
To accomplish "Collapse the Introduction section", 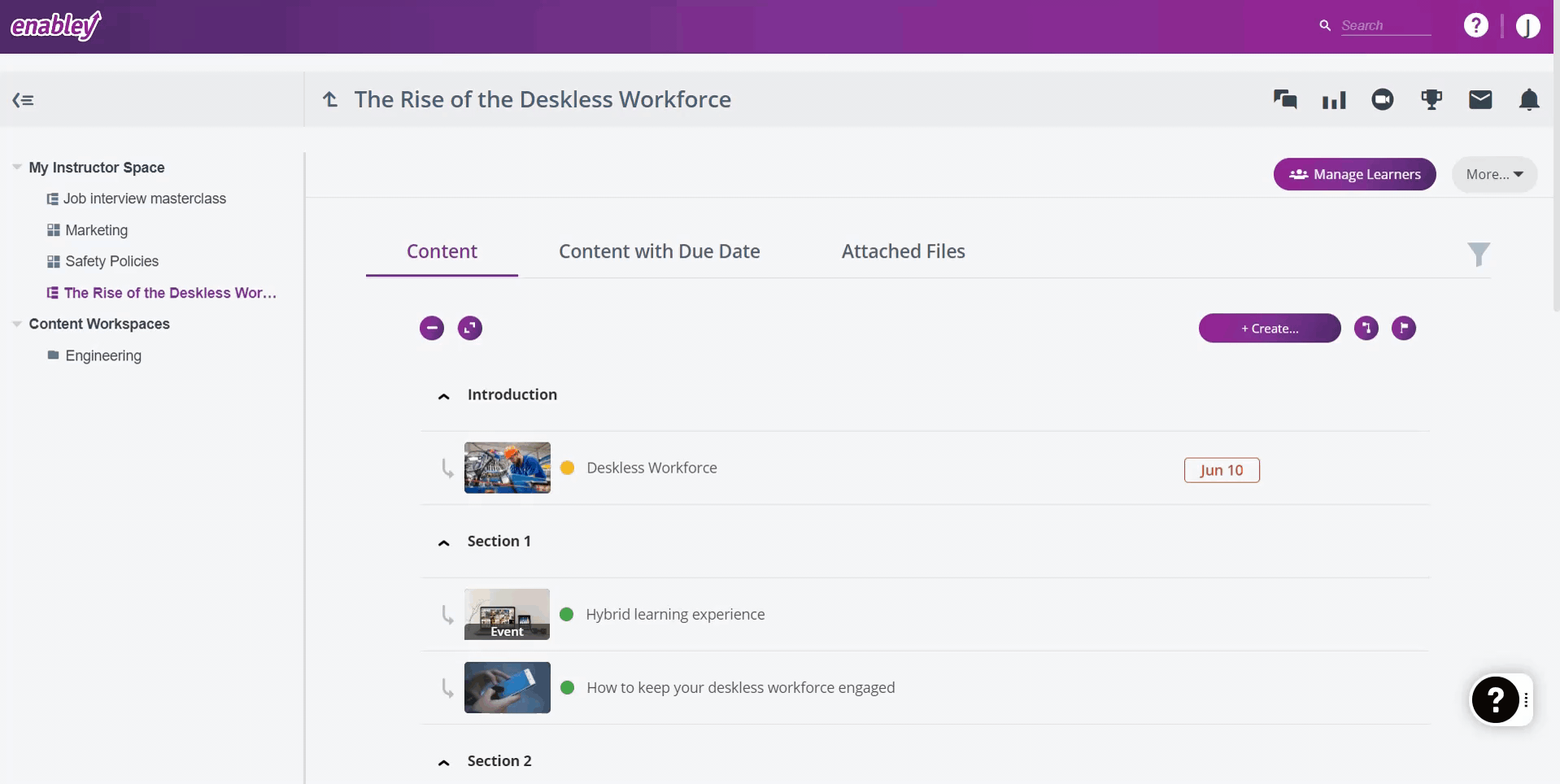I will (x=444, y=396).
